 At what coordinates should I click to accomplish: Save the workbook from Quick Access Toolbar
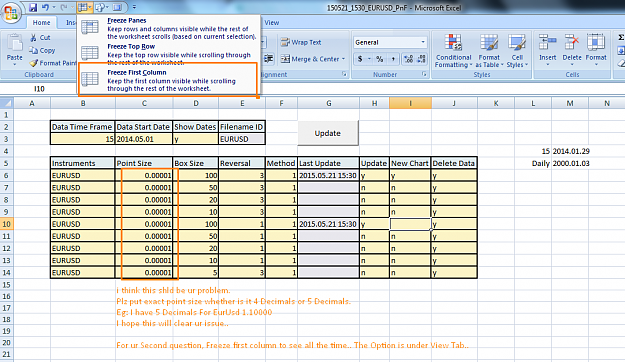[33, 7]
